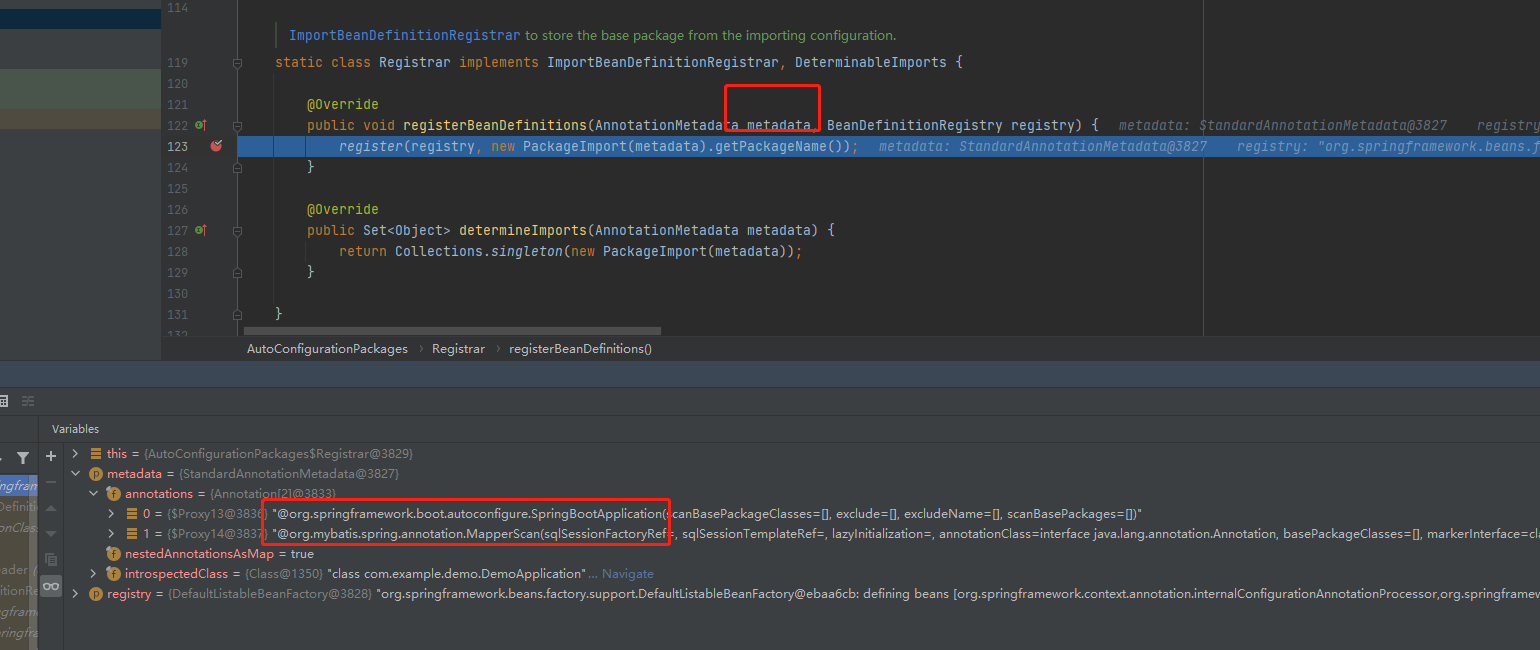The height and width of the screenshot is (650, 1540).
Task: Collapse the annotations field node
Action: click(x=93, y=494)
